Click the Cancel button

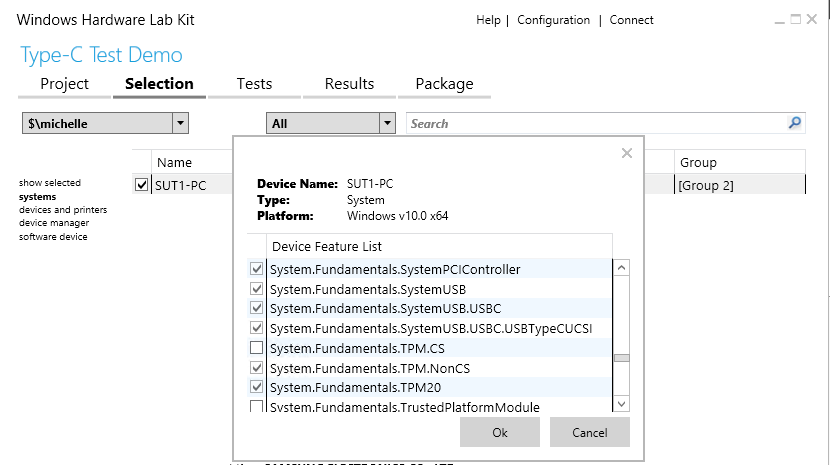click(x=590, y=432)
